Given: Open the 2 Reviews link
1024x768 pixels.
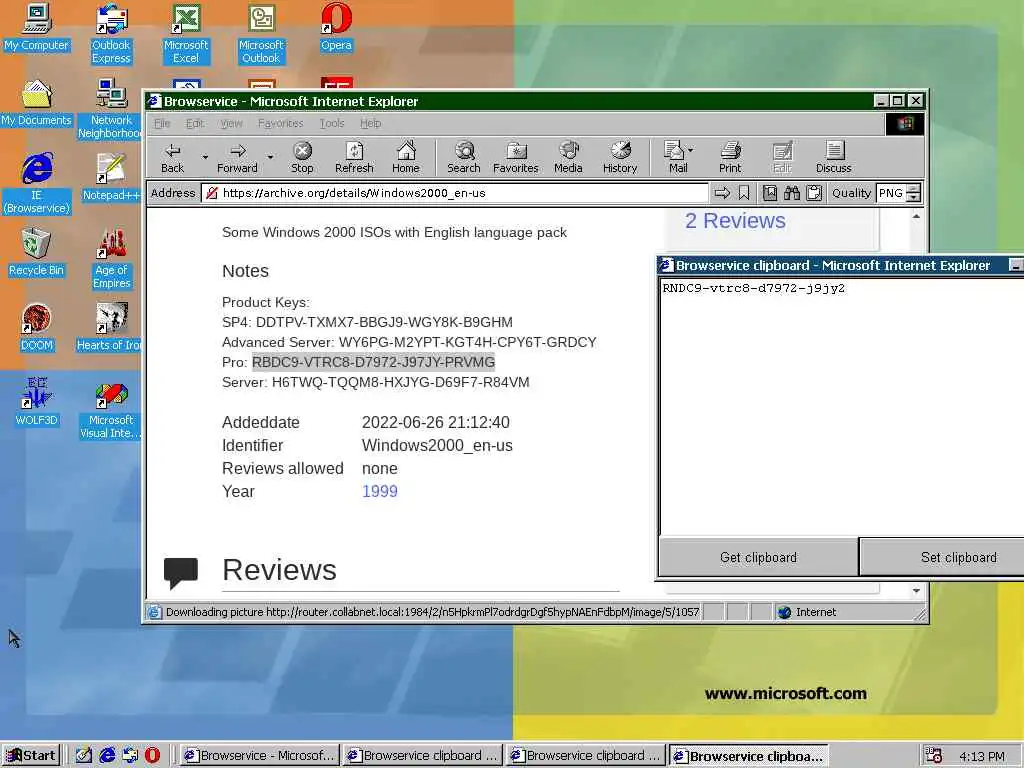Looking at the screenshot, I should click(735, 221).
